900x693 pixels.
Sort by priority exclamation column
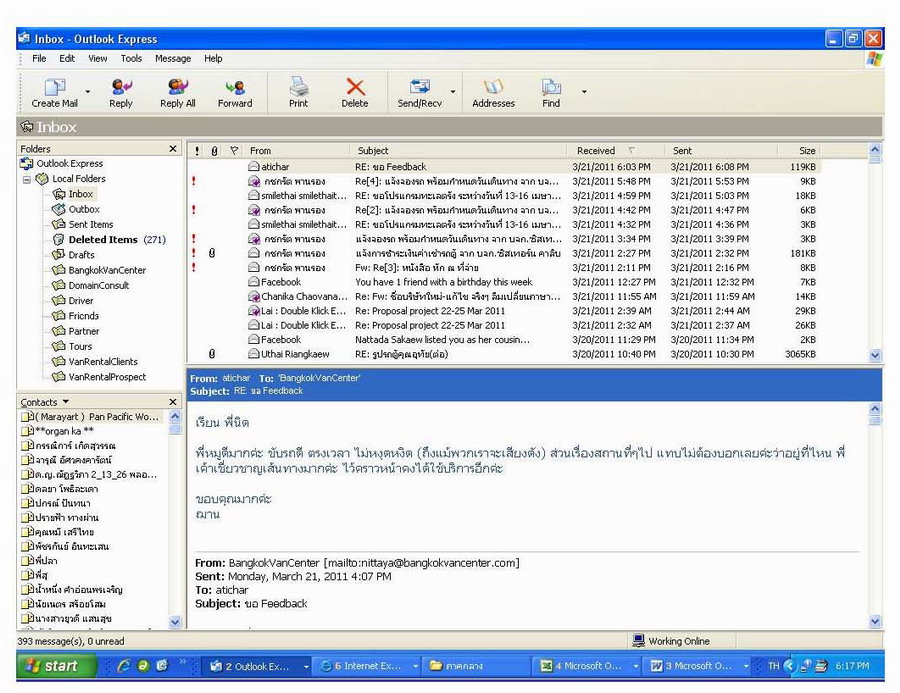pos(197,150)
